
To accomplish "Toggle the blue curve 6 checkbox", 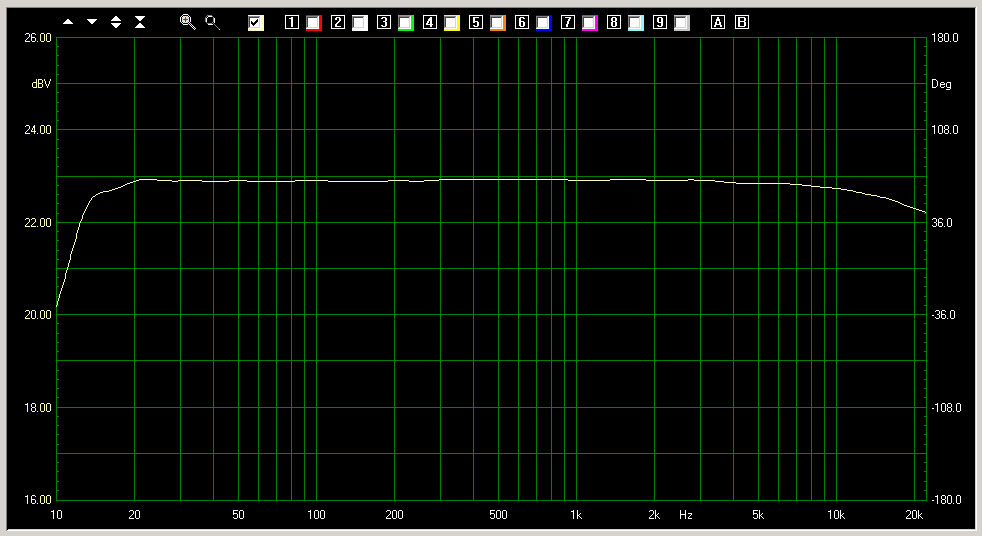I will coord(544,23).
